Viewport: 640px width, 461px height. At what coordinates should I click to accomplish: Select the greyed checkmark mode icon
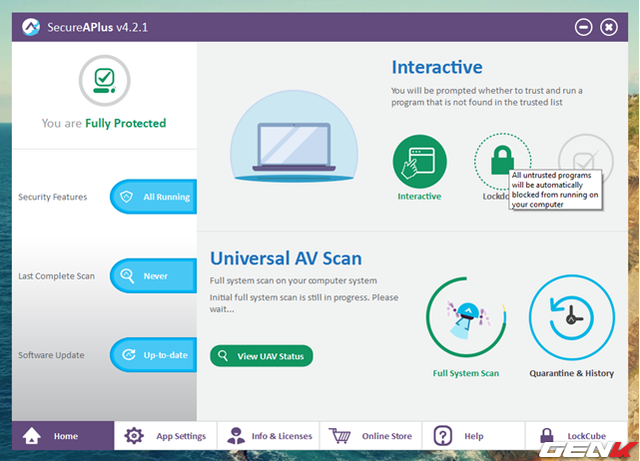click(x=586, y=160)
